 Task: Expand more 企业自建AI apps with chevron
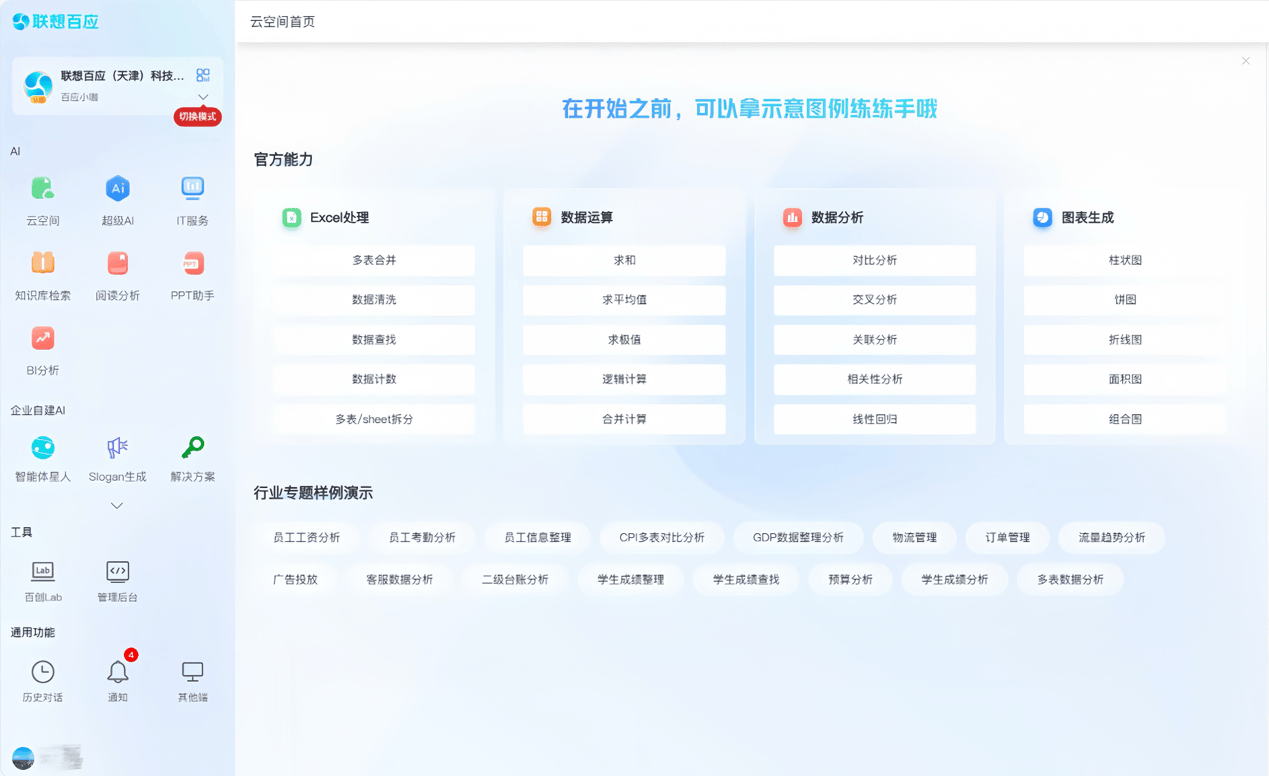pyautogui.click(x=117, y=506)
